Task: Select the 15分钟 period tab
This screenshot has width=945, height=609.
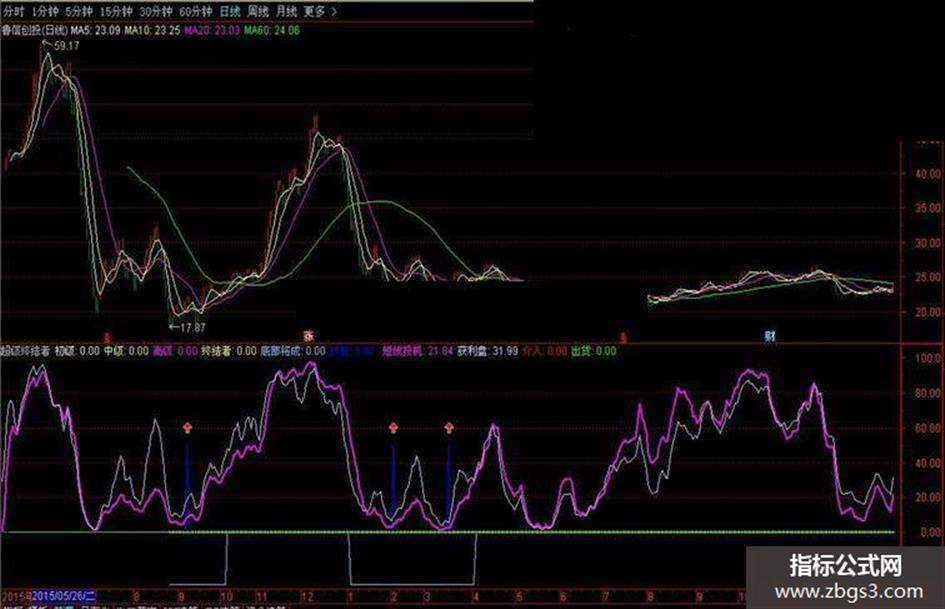Action: click(x=116, y=11)
